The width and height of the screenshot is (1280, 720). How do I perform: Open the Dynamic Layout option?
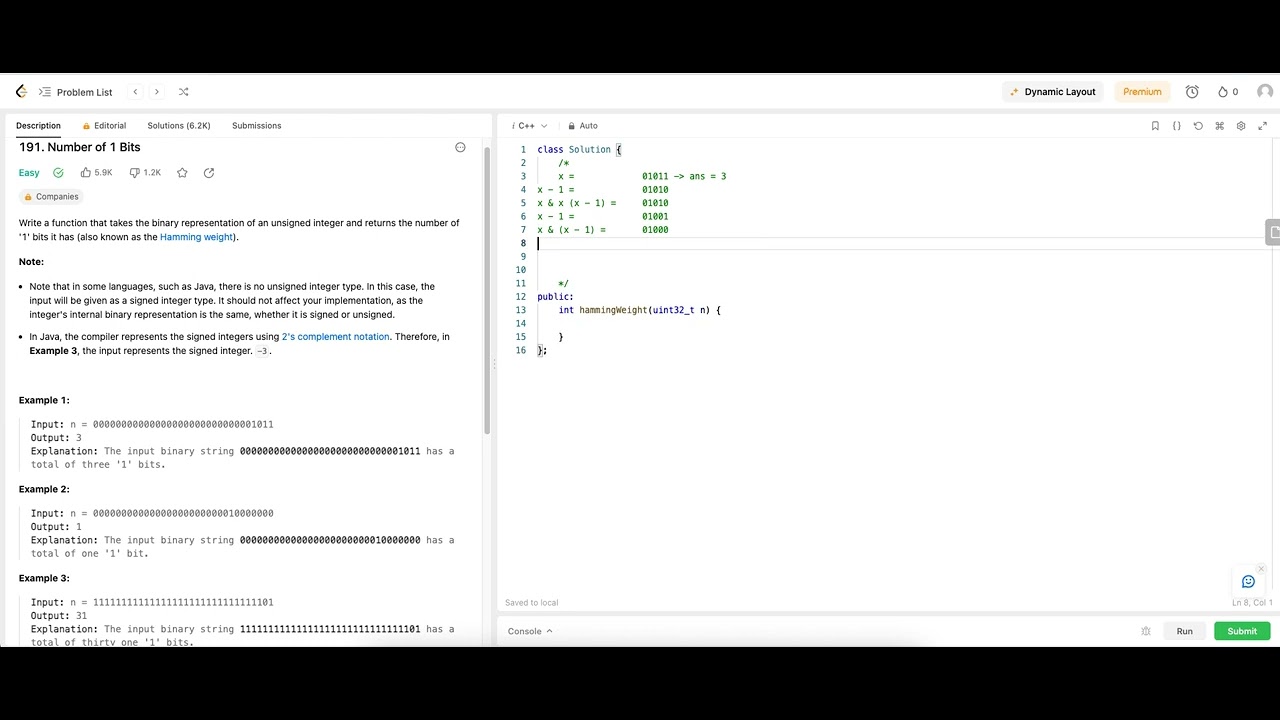point(1053,92)
